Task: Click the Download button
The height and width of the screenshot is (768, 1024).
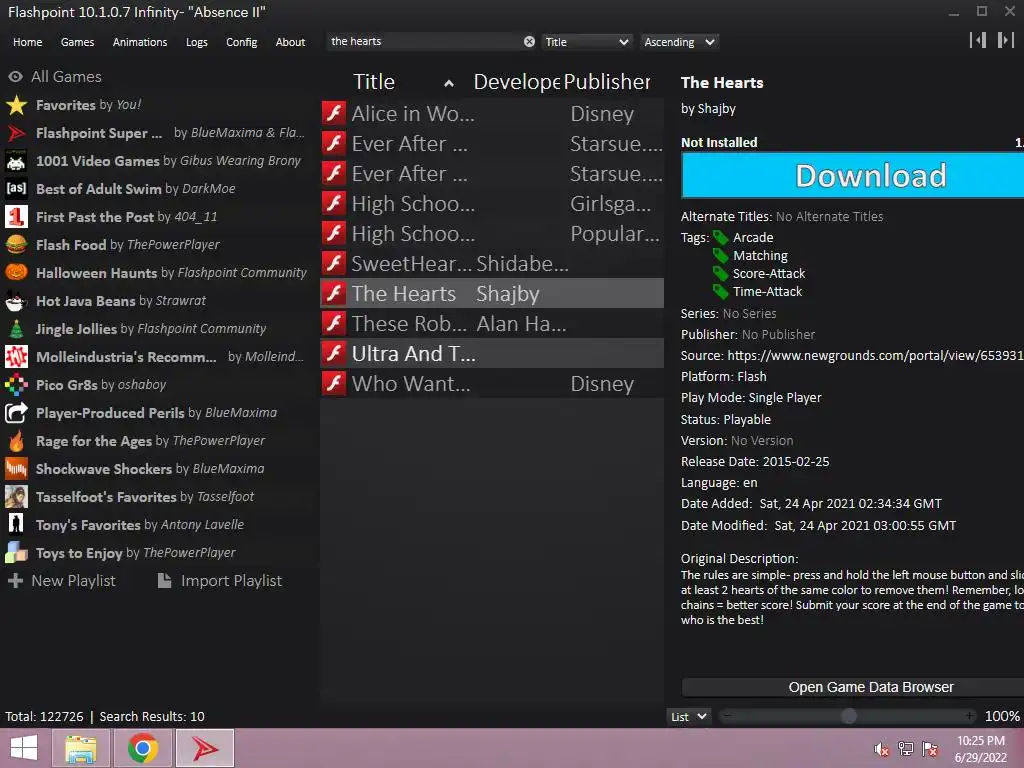Action: [852, 176]
